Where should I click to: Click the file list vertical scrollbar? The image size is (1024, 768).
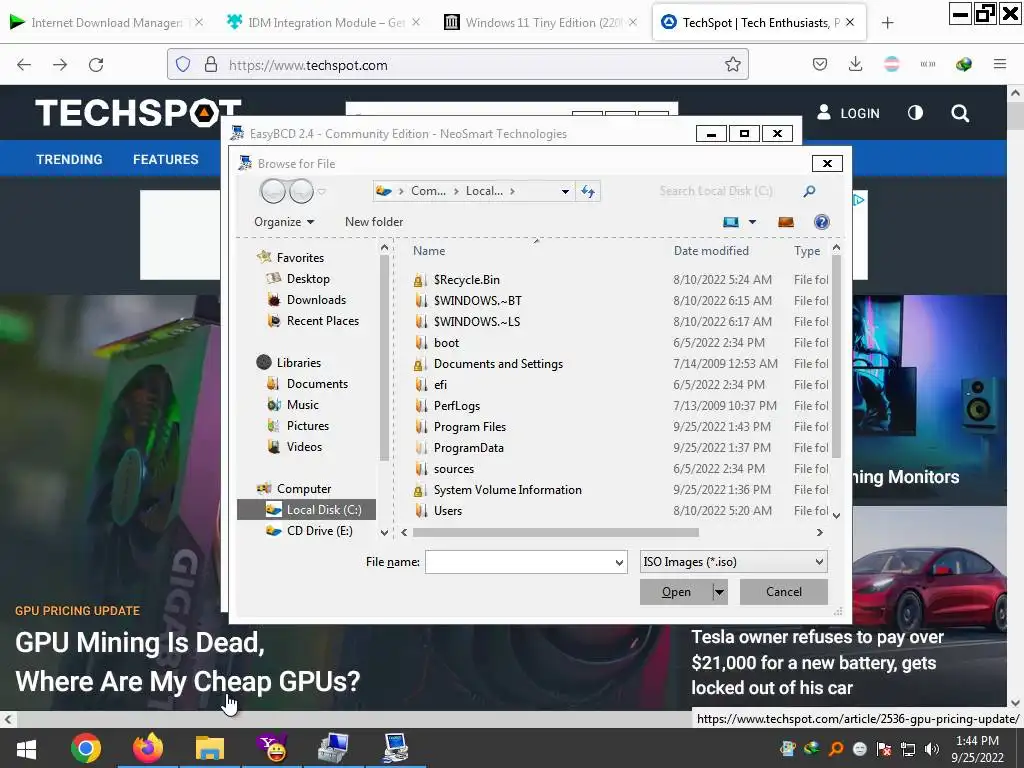837,357
